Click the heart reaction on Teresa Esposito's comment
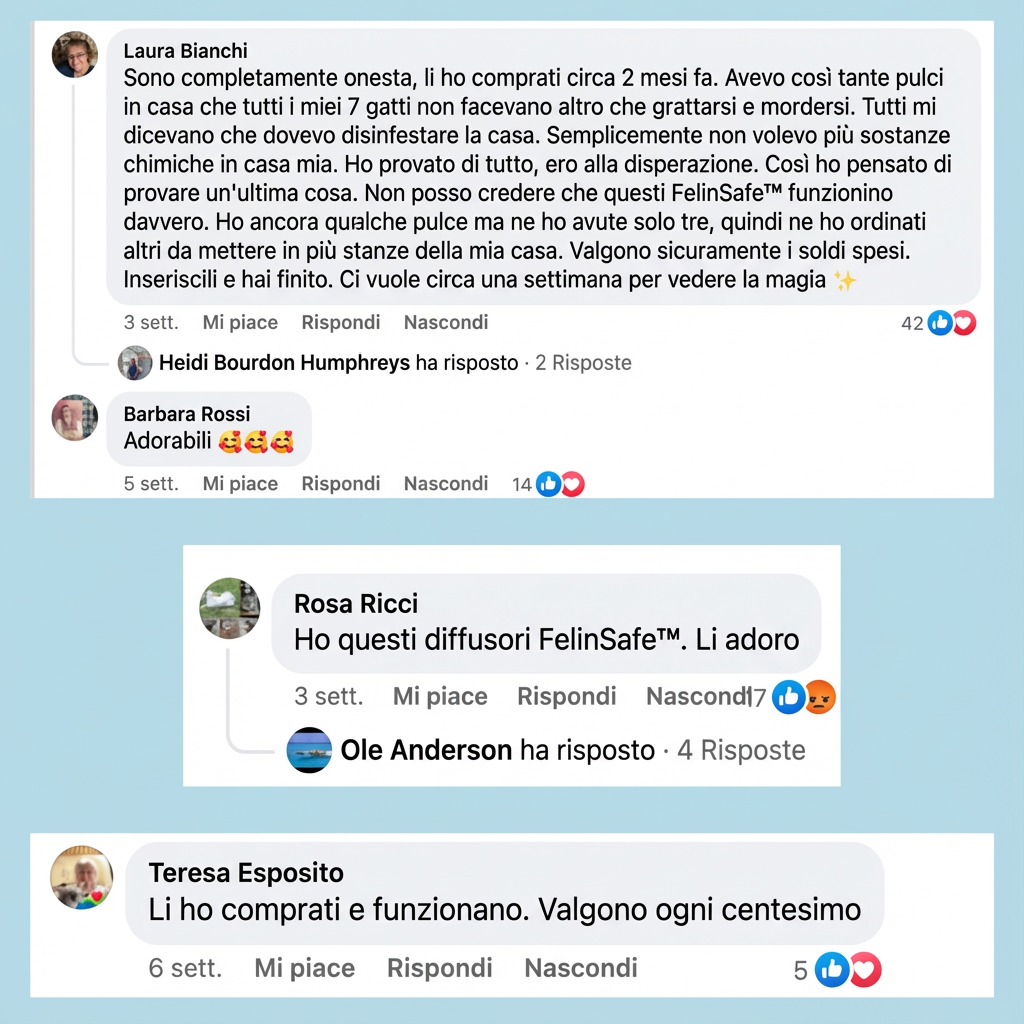 865,970
